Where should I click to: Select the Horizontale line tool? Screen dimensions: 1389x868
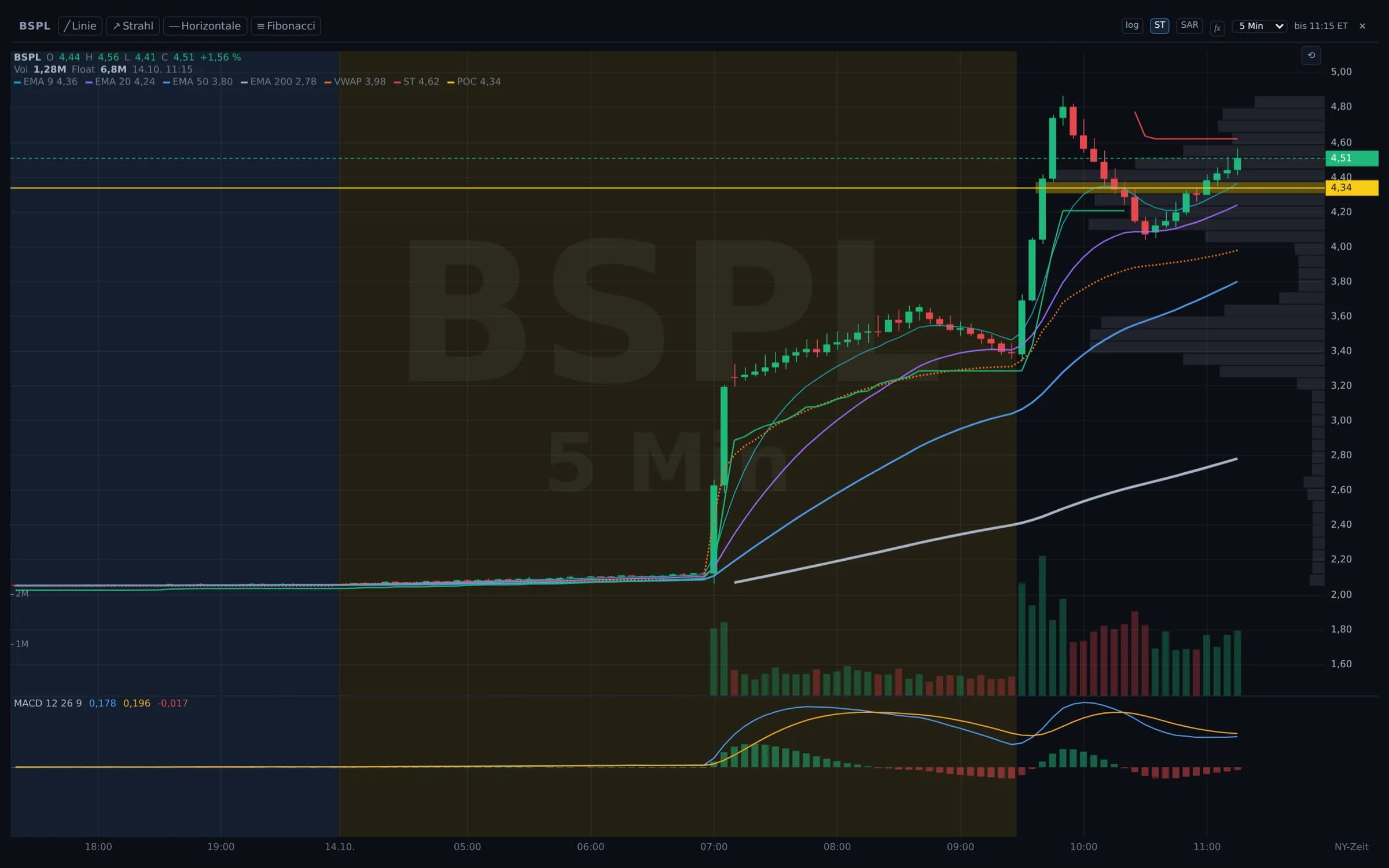[205, 26]
